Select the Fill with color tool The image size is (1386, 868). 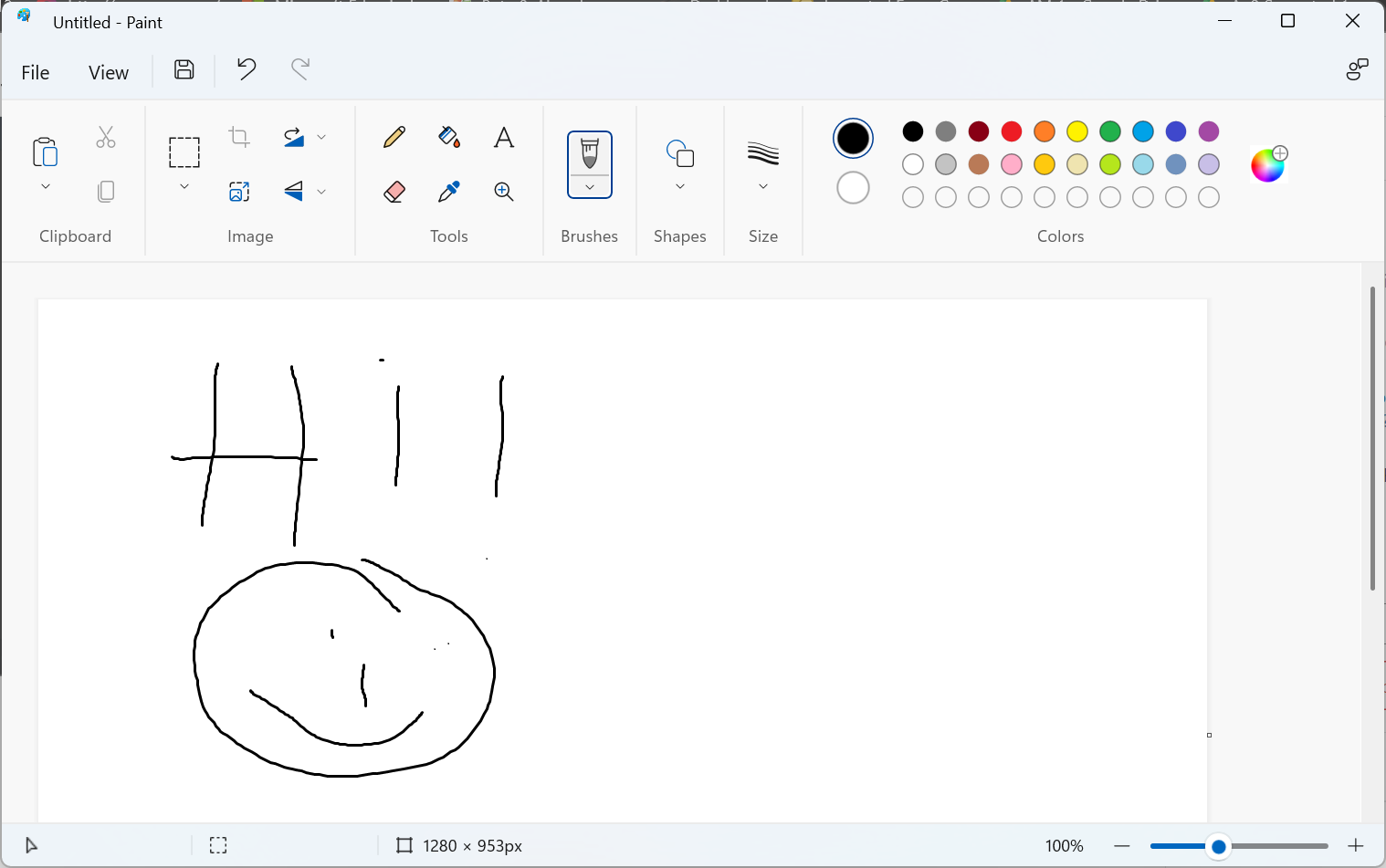tap(448, 138)
